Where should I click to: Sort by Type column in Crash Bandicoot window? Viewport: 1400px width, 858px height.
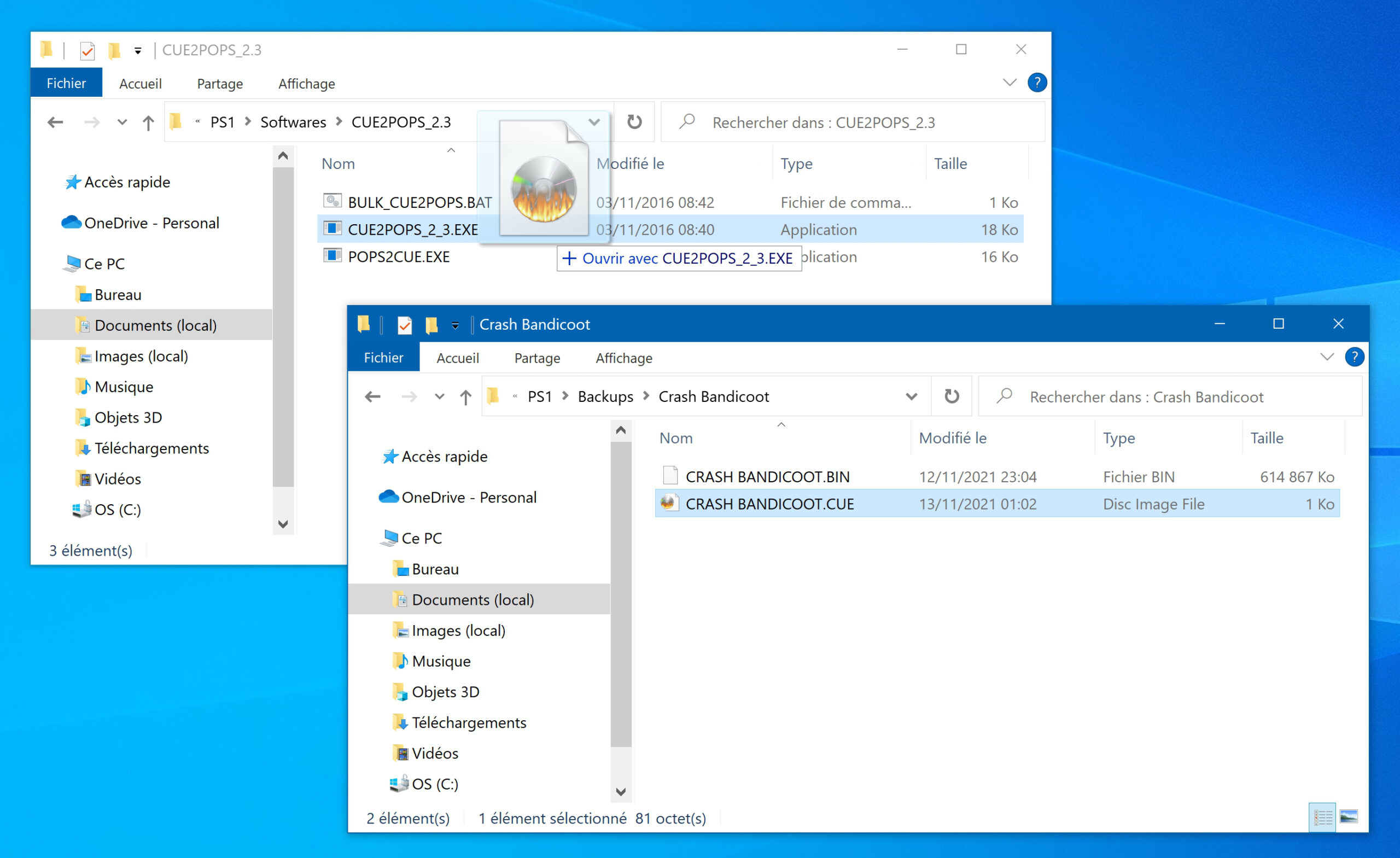1119,438
